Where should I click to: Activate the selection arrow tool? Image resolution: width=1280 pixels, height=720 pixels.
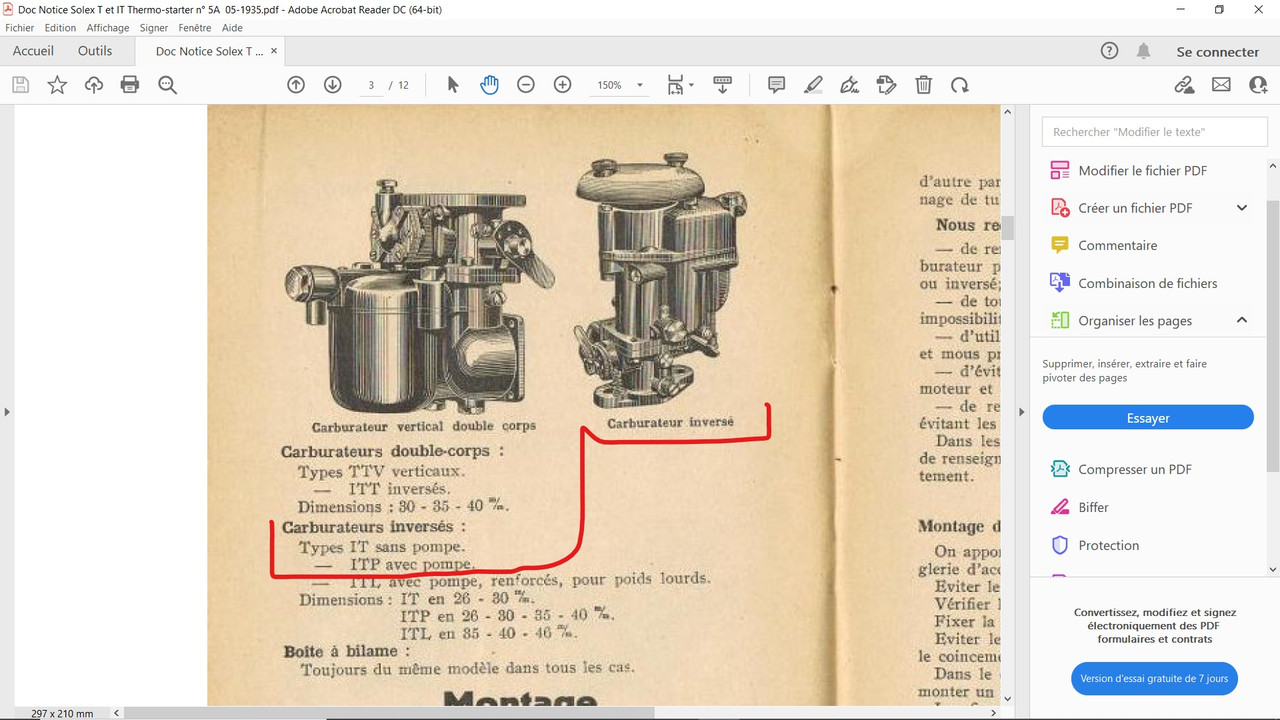(452, 85)
